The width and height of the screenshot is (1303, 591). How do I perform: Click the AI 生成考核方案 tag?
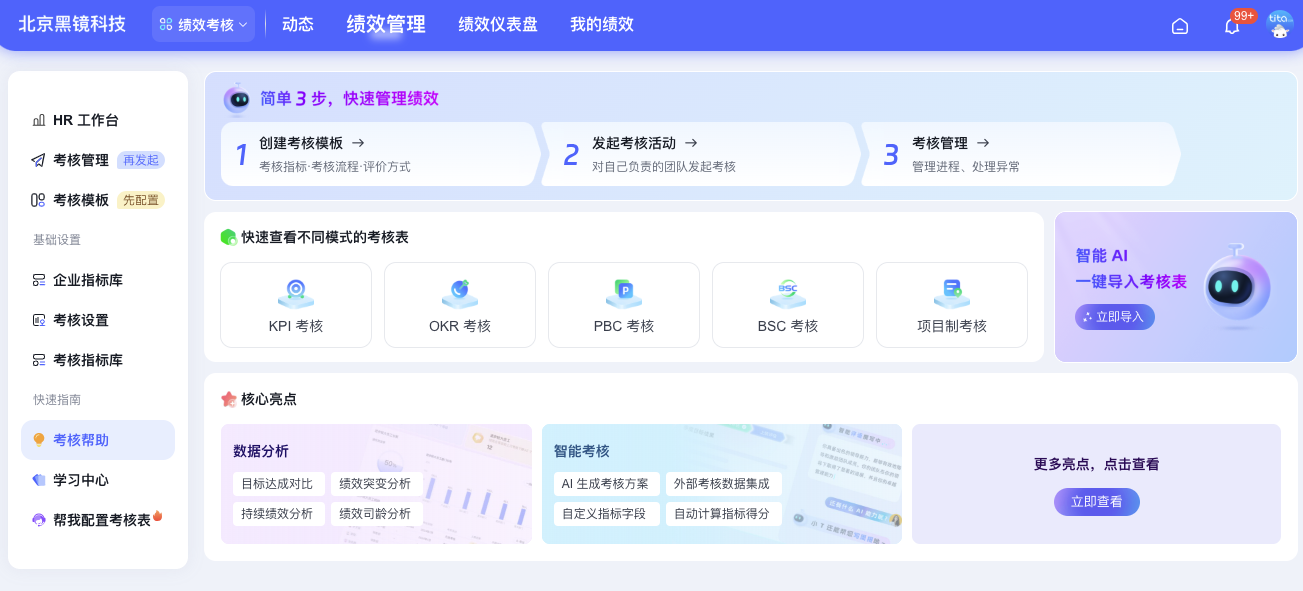pyautogui.click(x=605, y=484)
